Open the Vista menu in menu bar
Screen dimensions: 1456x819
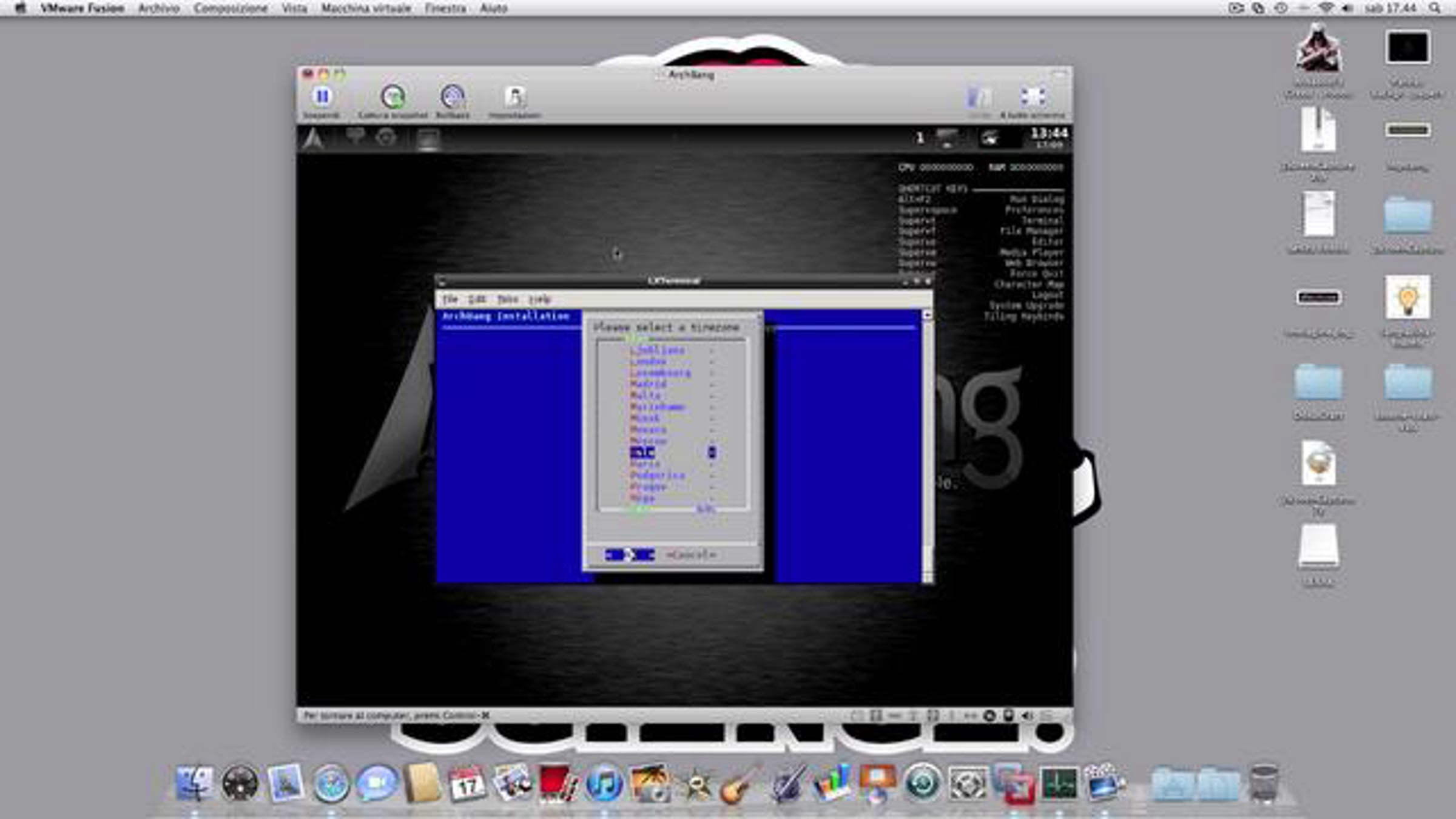[x=294, y=8]
